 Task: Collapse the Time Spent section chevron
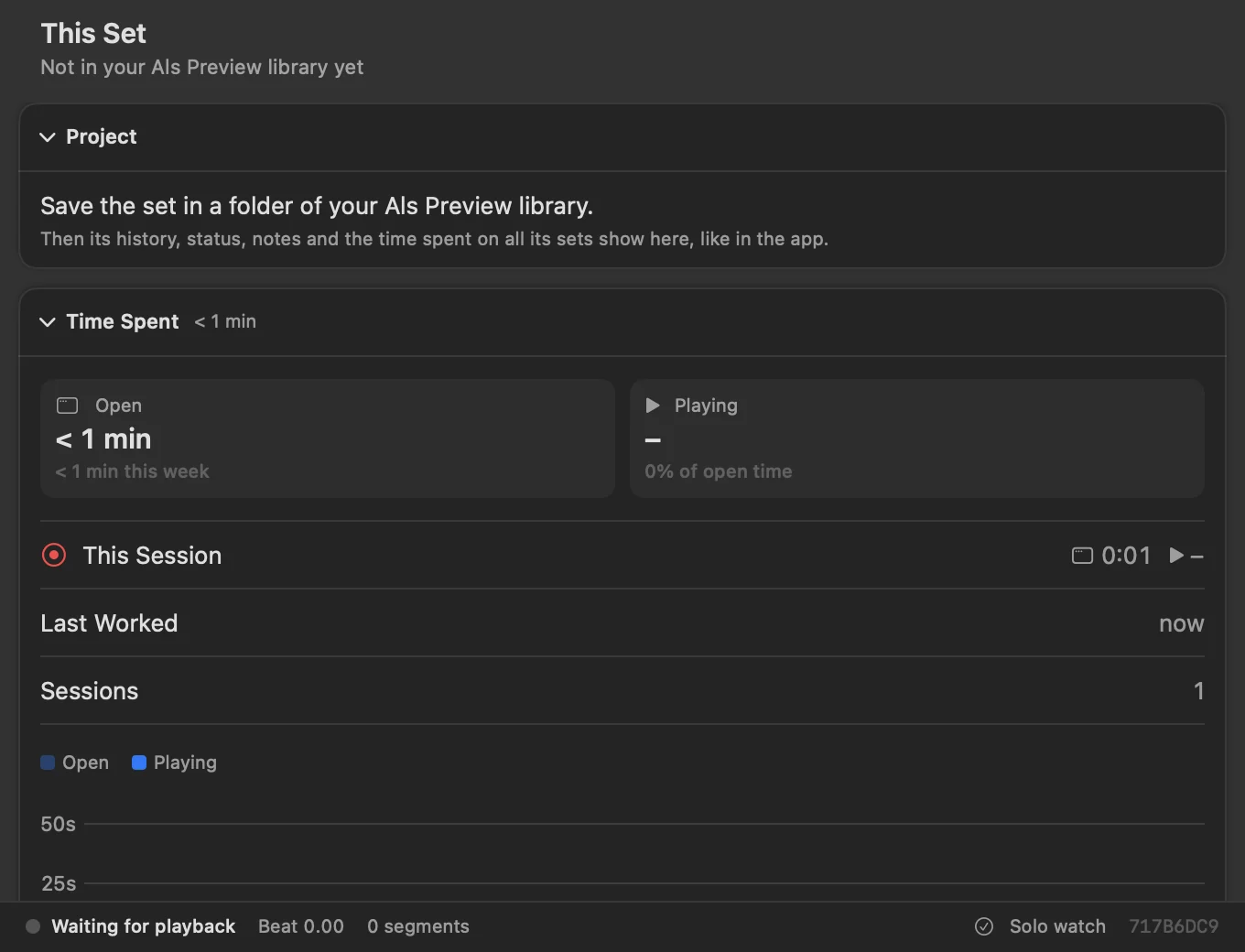click(x=48, y=322)
